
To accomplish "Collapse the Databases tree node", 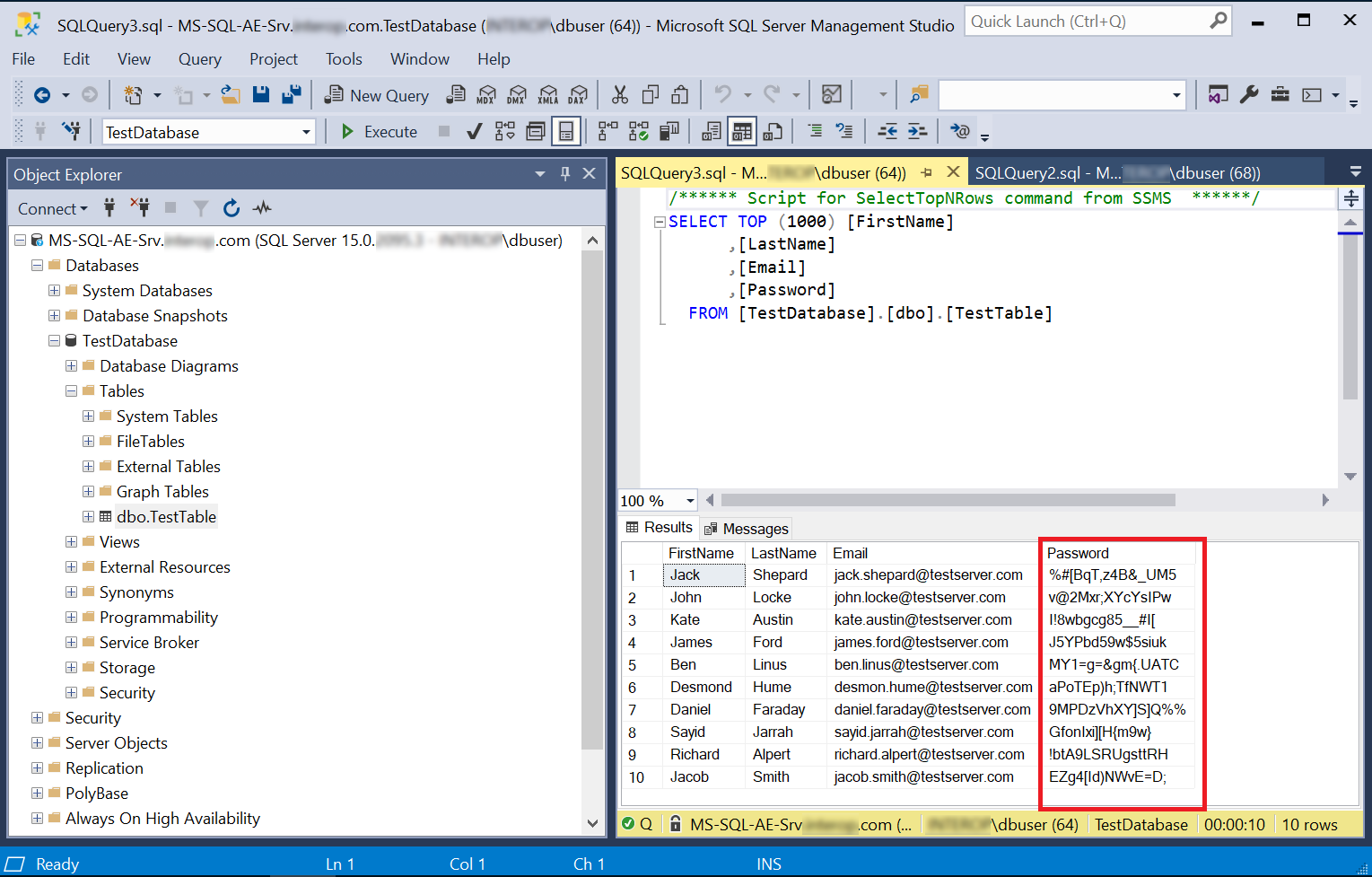I will point(37,266).
